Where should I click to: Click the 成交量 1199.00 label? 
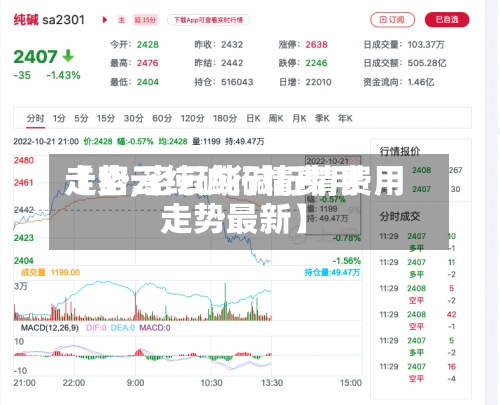pyautogui.click(x=50, y=273)
